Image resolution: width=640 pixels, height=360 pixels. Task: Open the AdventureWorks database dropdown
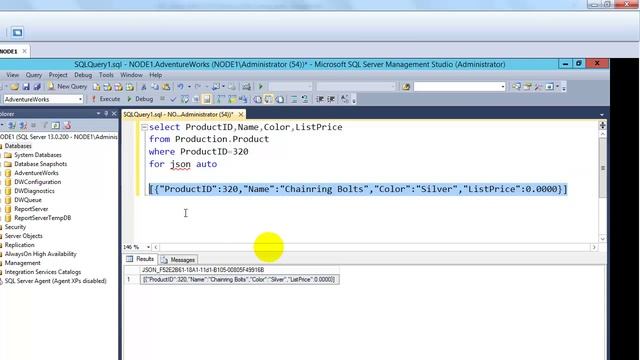pyautogui.click(x=80, y=99)
